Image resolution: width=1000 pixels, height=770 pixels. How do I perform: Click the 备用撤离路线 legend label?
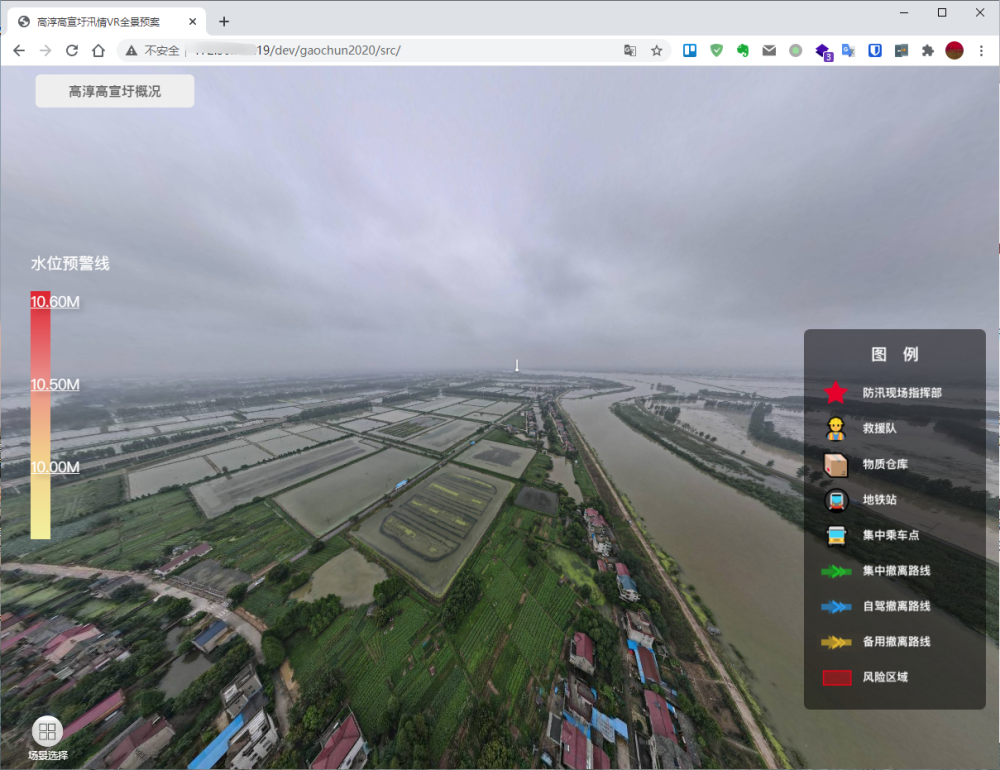(x=896, y=642)
